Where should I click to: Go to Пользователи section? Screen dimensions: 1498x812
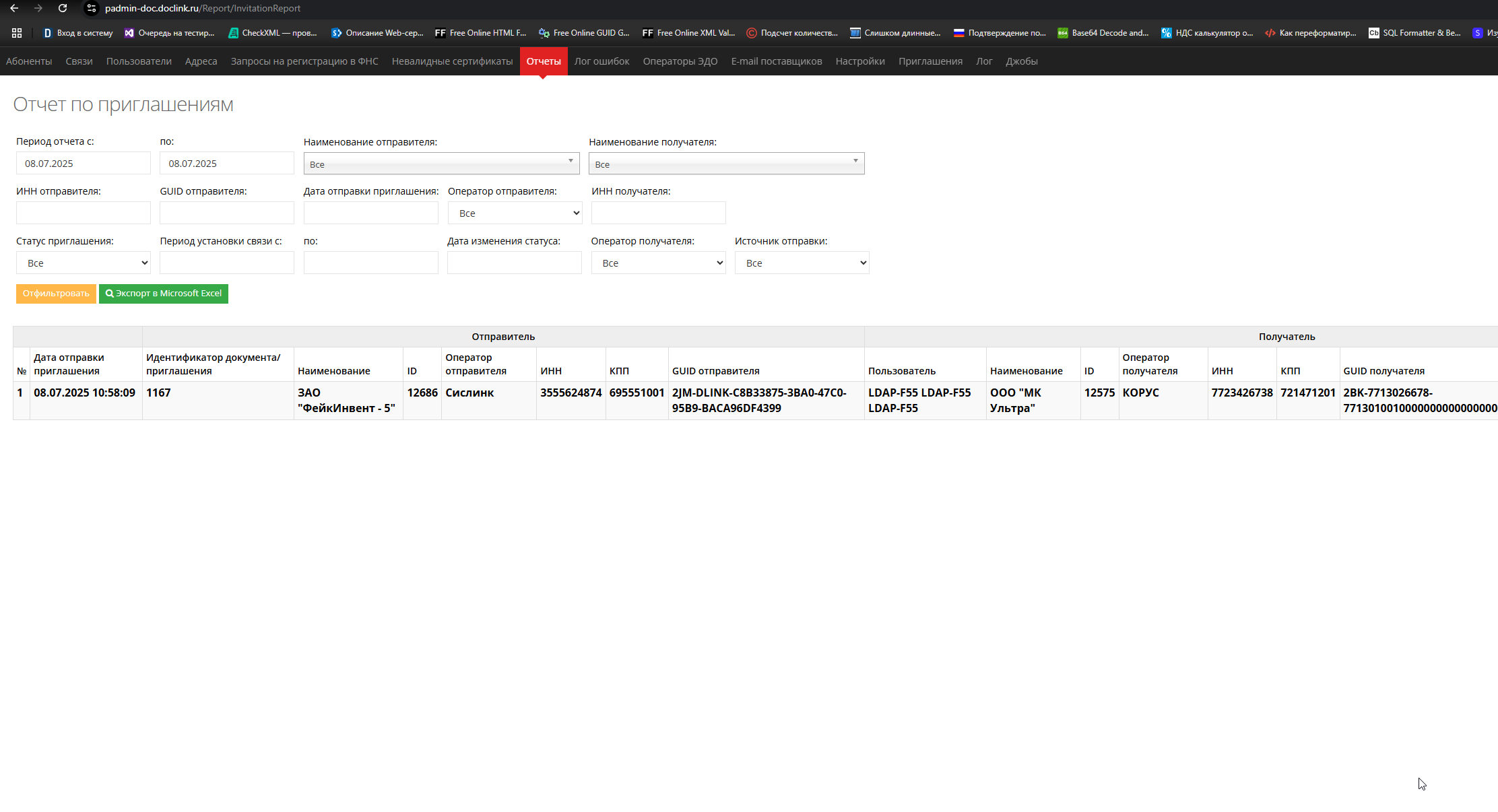pos(139,61)
